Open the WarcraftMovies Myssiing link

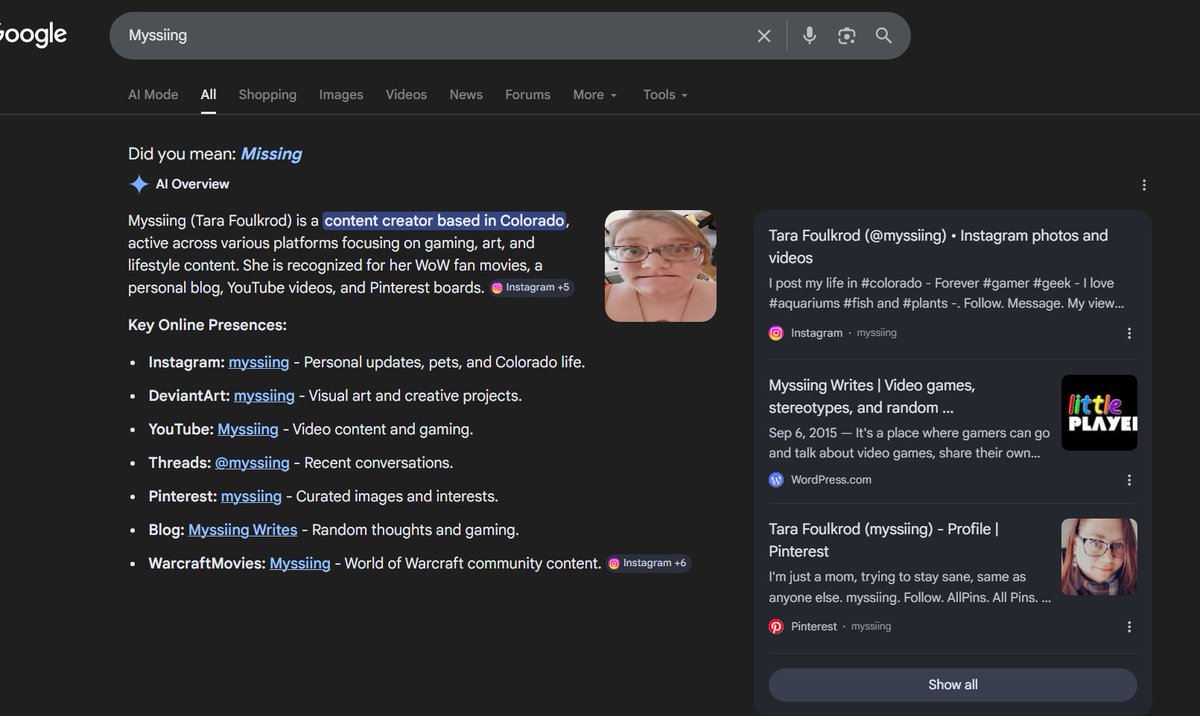click(300, 564)
